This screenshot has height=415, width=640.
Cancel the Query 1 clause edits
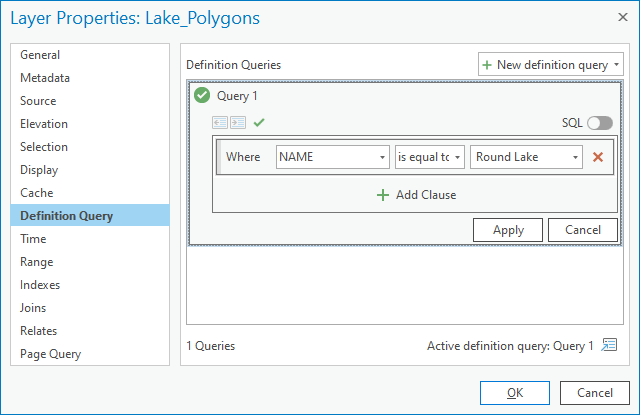(x=582, y=230)
